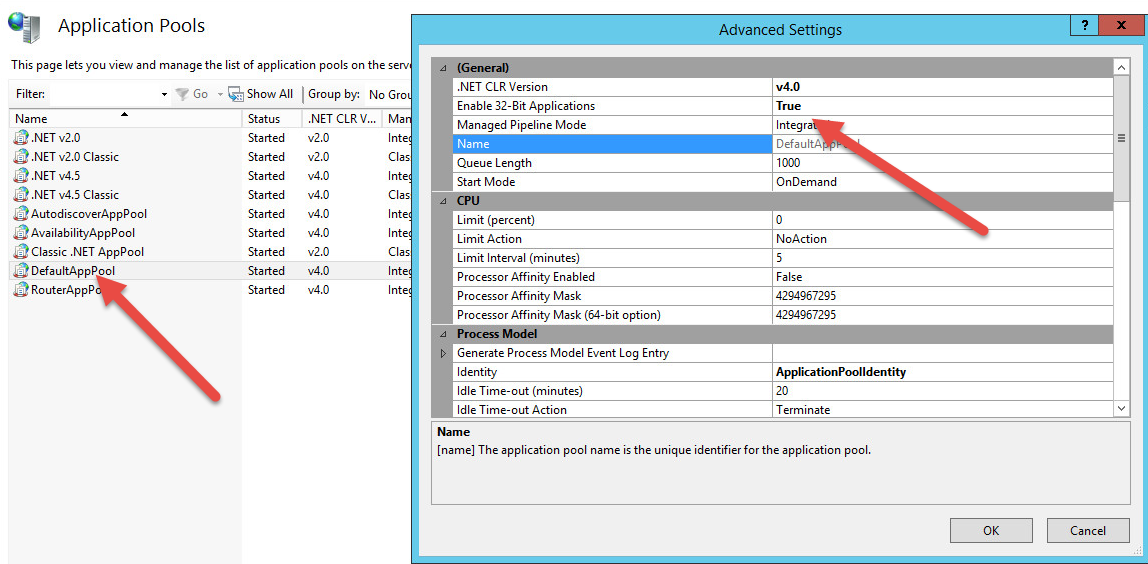Collapse the Process Model section
Viewport: 1148px width, 564px height.
(x=442, y=334)
